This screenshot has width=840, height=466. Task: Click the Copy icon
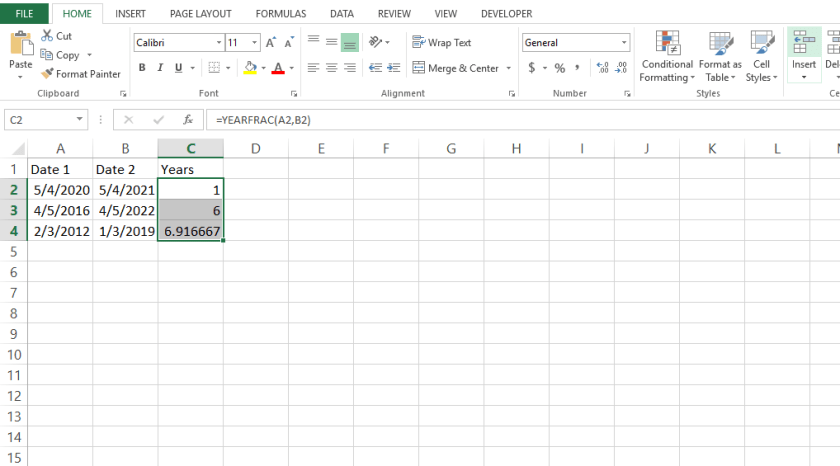click(x=47, y=55)
